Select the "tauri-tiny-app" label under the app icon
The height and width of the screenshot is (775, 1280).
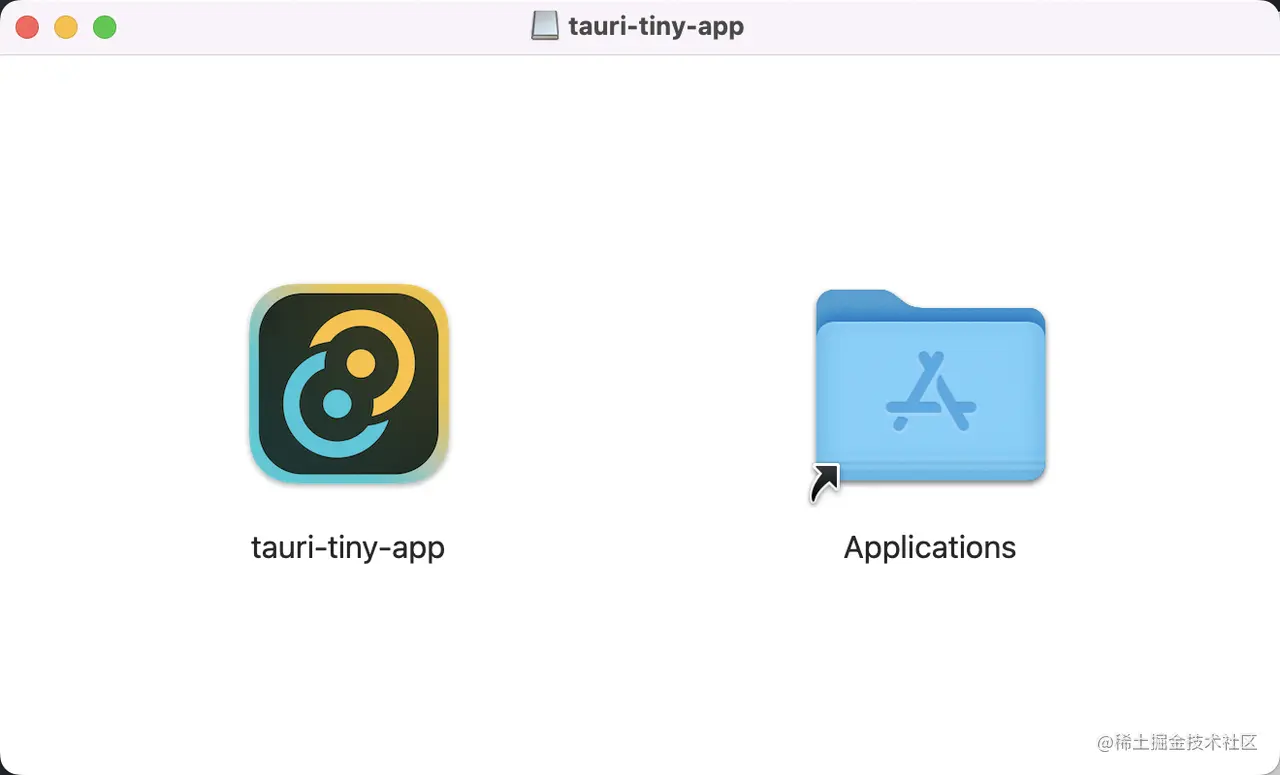[348, 548]
